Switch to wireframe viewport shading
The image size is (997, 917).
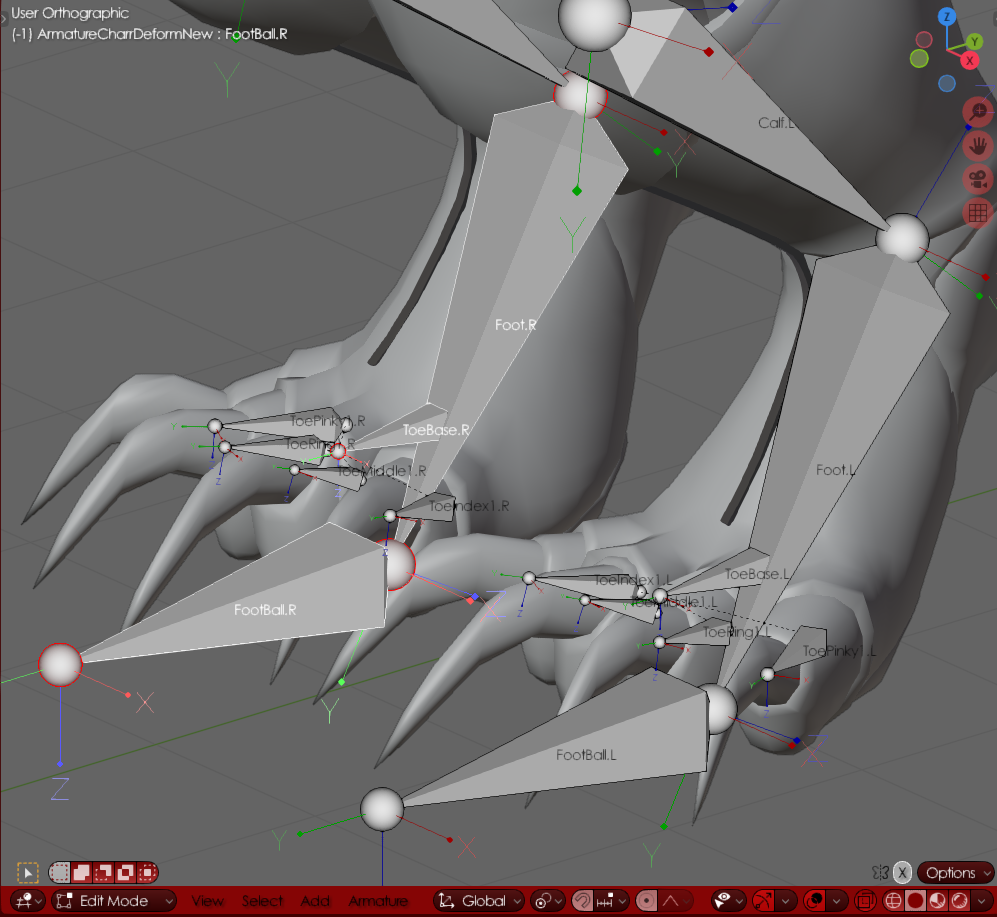click(x=893, y=900)
